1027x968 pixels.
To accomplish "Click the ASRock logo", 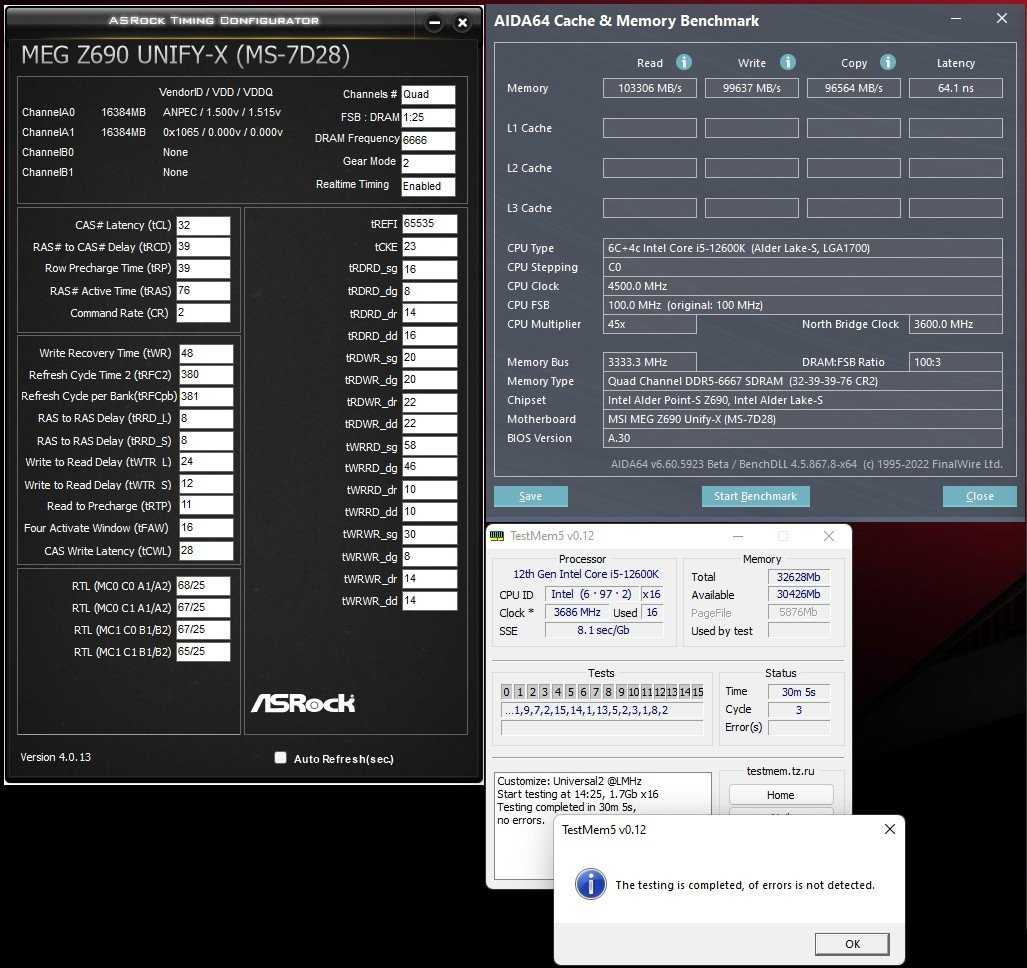I will point(302,703).
